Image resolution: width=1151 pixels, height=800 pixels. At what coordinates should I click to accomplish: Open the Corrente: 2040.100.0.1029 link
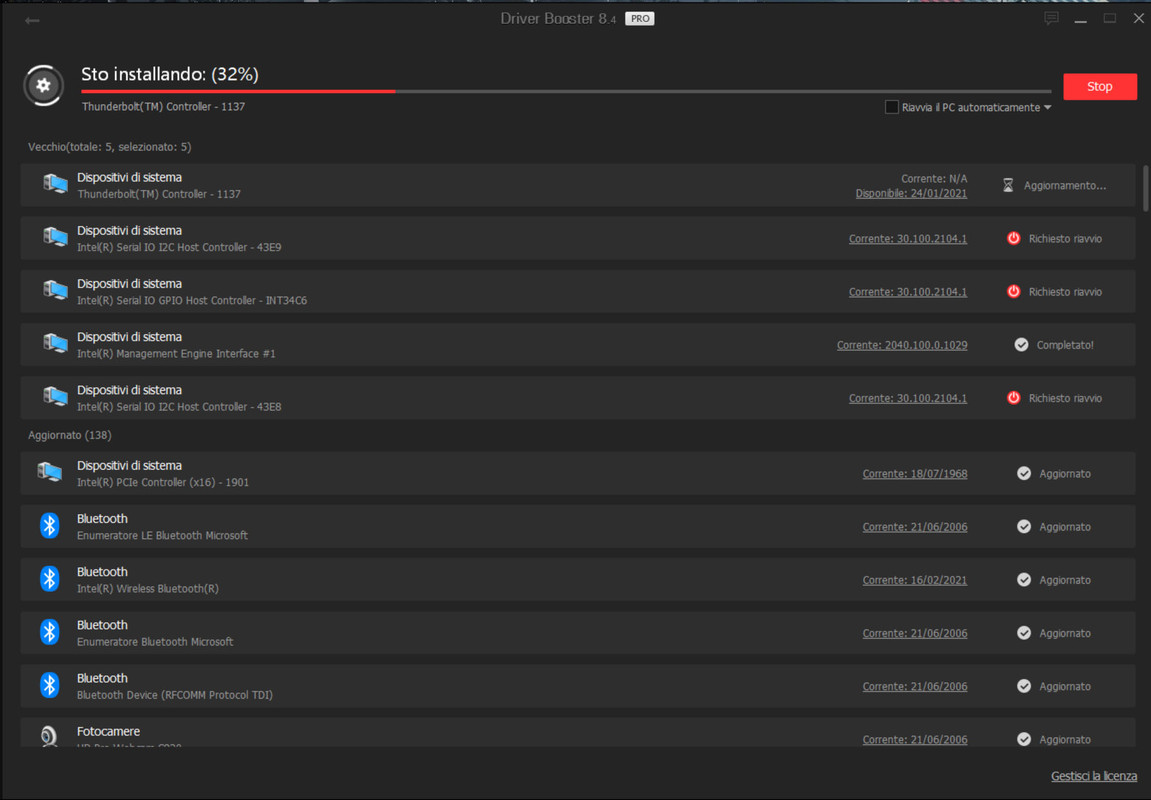click(x=901, y=345)
